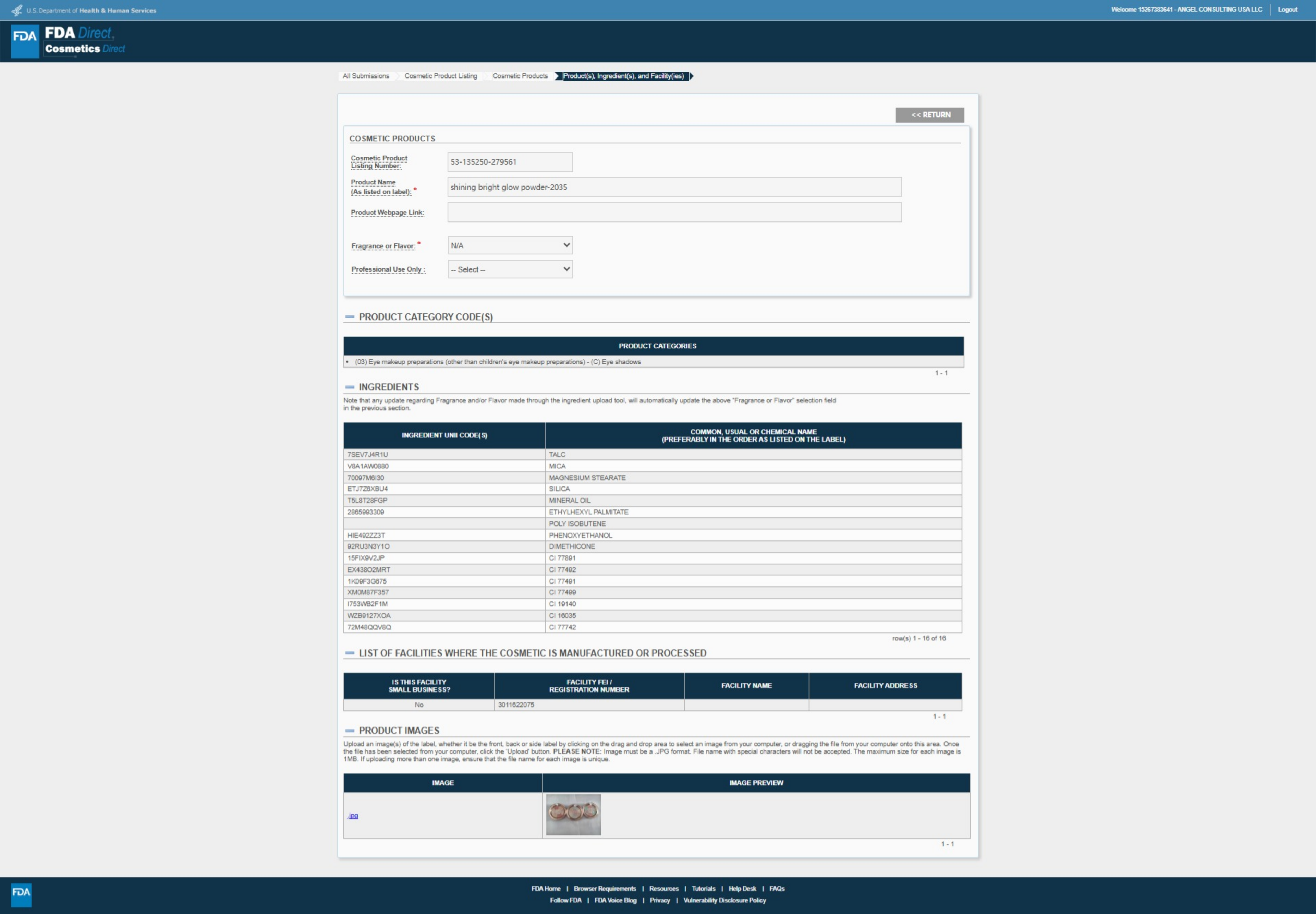
Task: Click the product image preview thumbnail
Action: tap(573, 814)
